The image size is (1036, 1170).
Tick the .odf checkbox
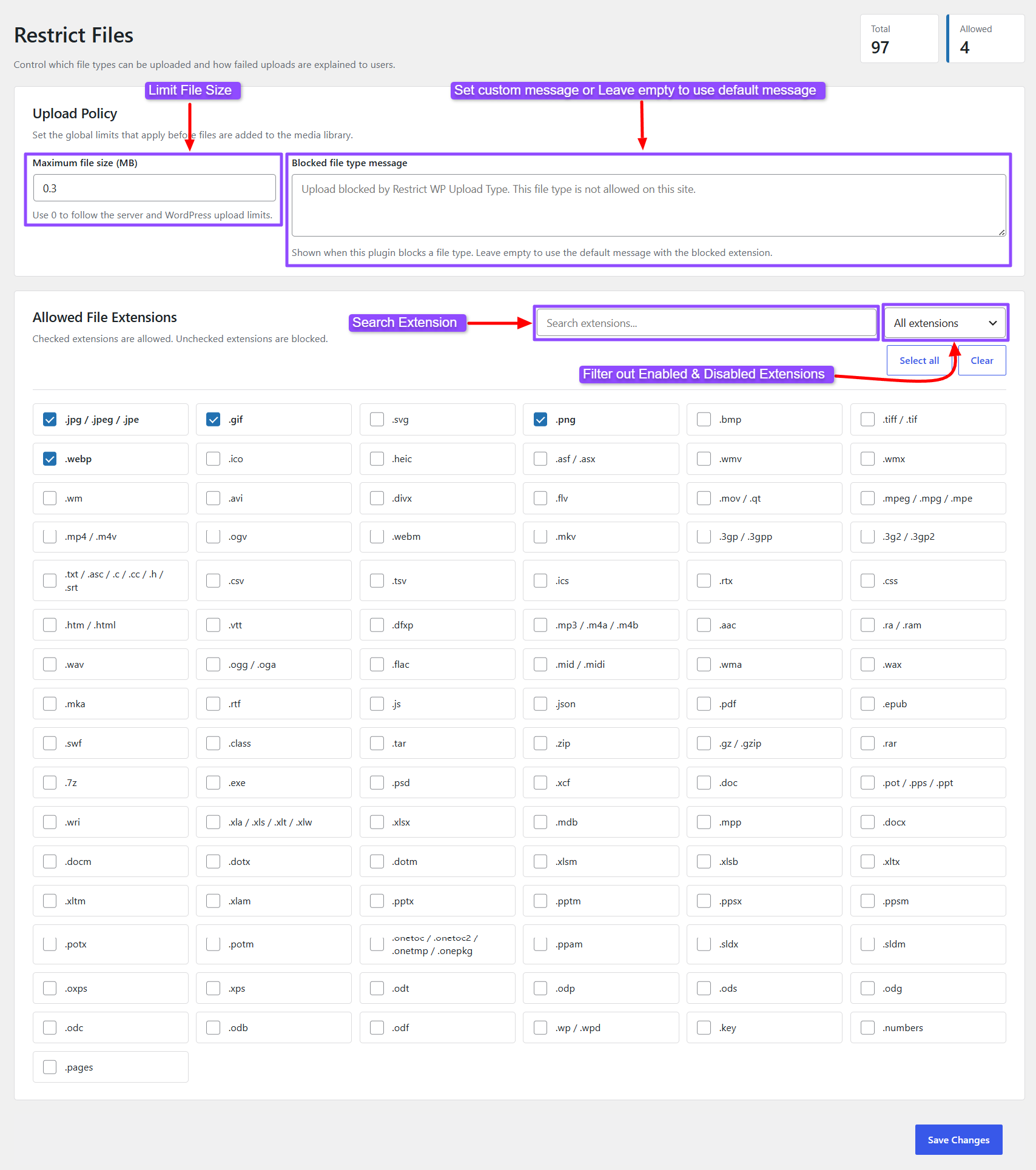tap(377, 1028)
